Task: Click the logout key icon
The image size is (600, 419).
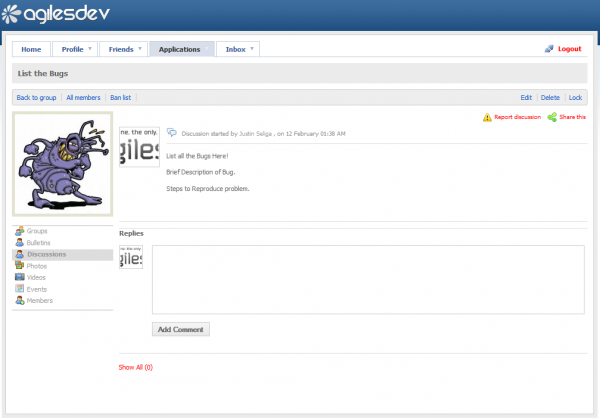Action: [549, 49]
